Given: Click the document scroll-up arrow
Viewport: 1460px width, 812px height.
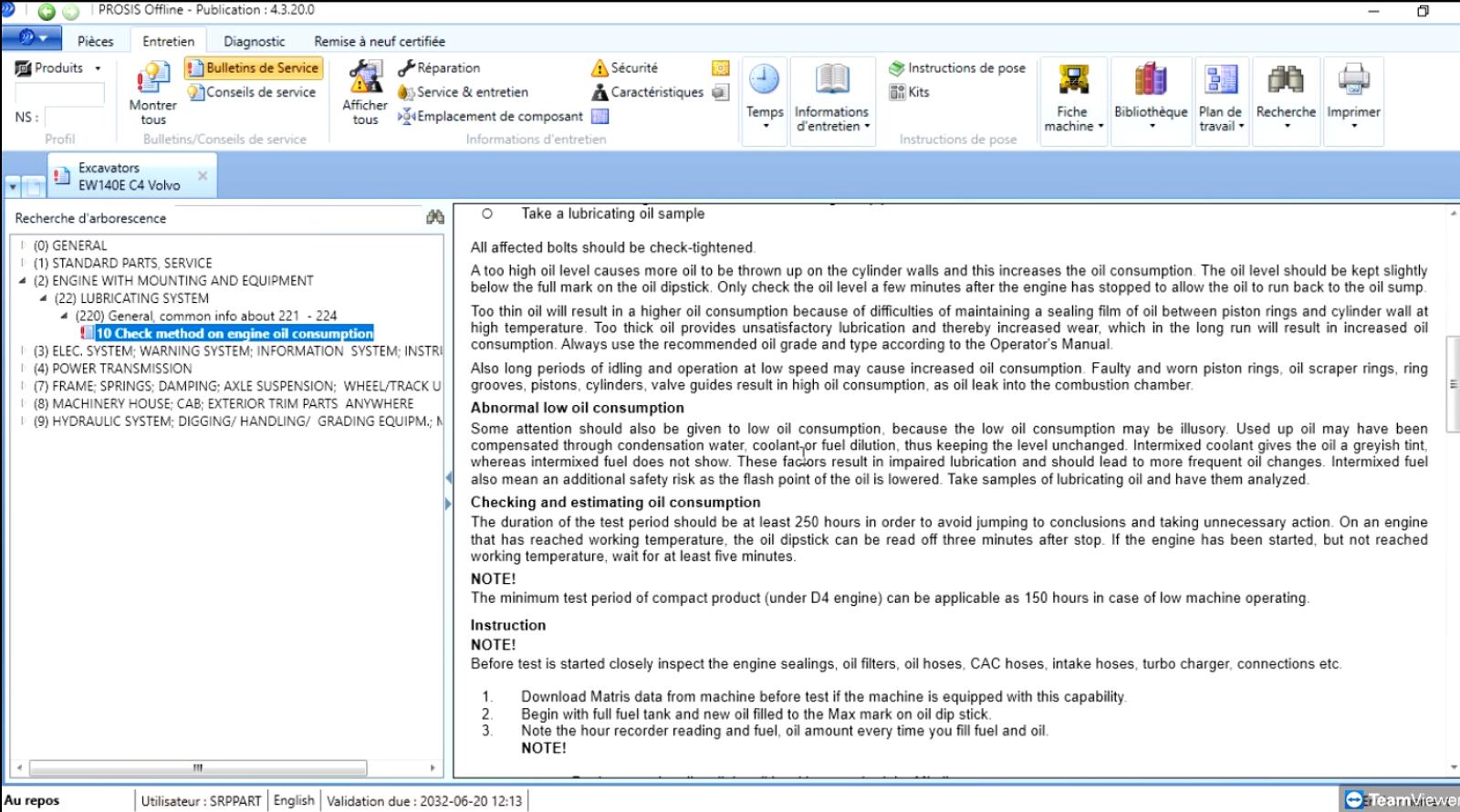Looking at the screenshot, I should pyautogui.click(x=1453, y=213).
